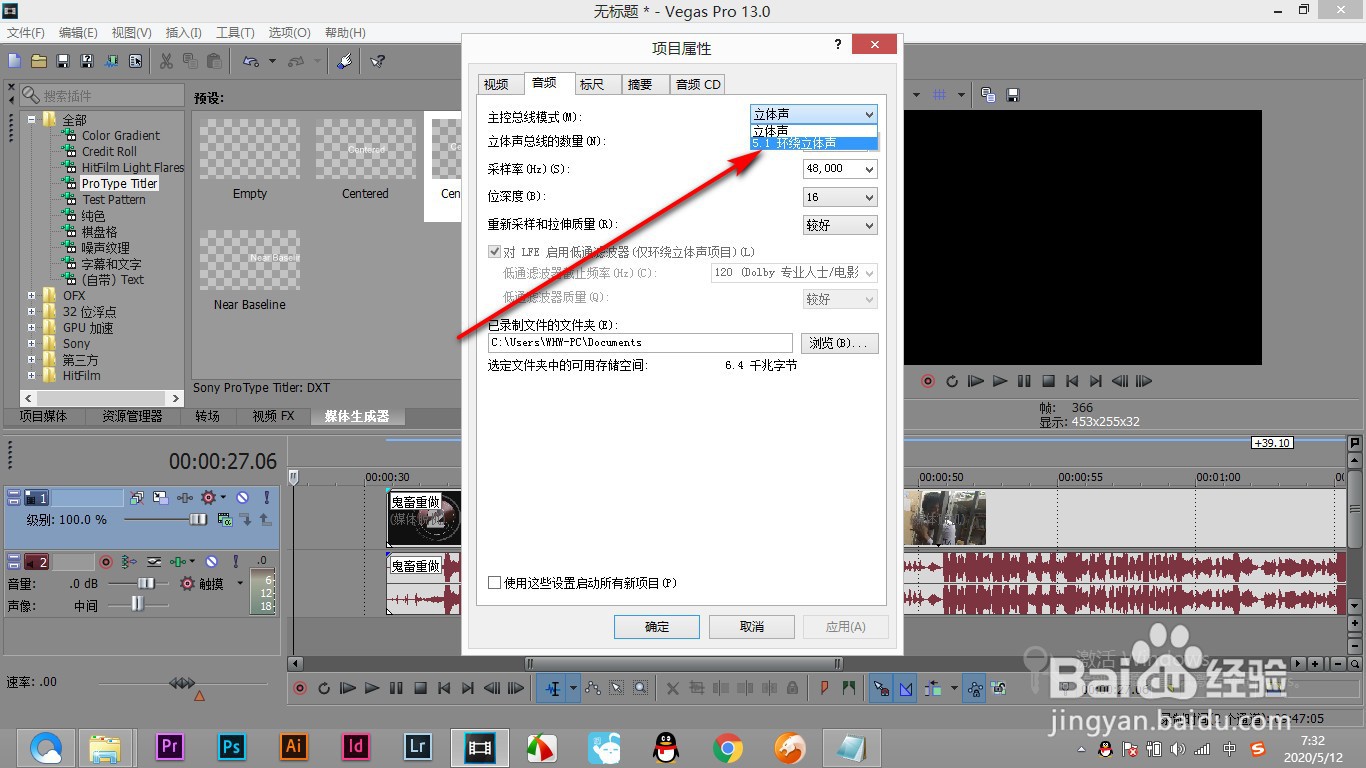Switch to the 音频 CD tab
The image size is (1366, 768).
point(698,84)
